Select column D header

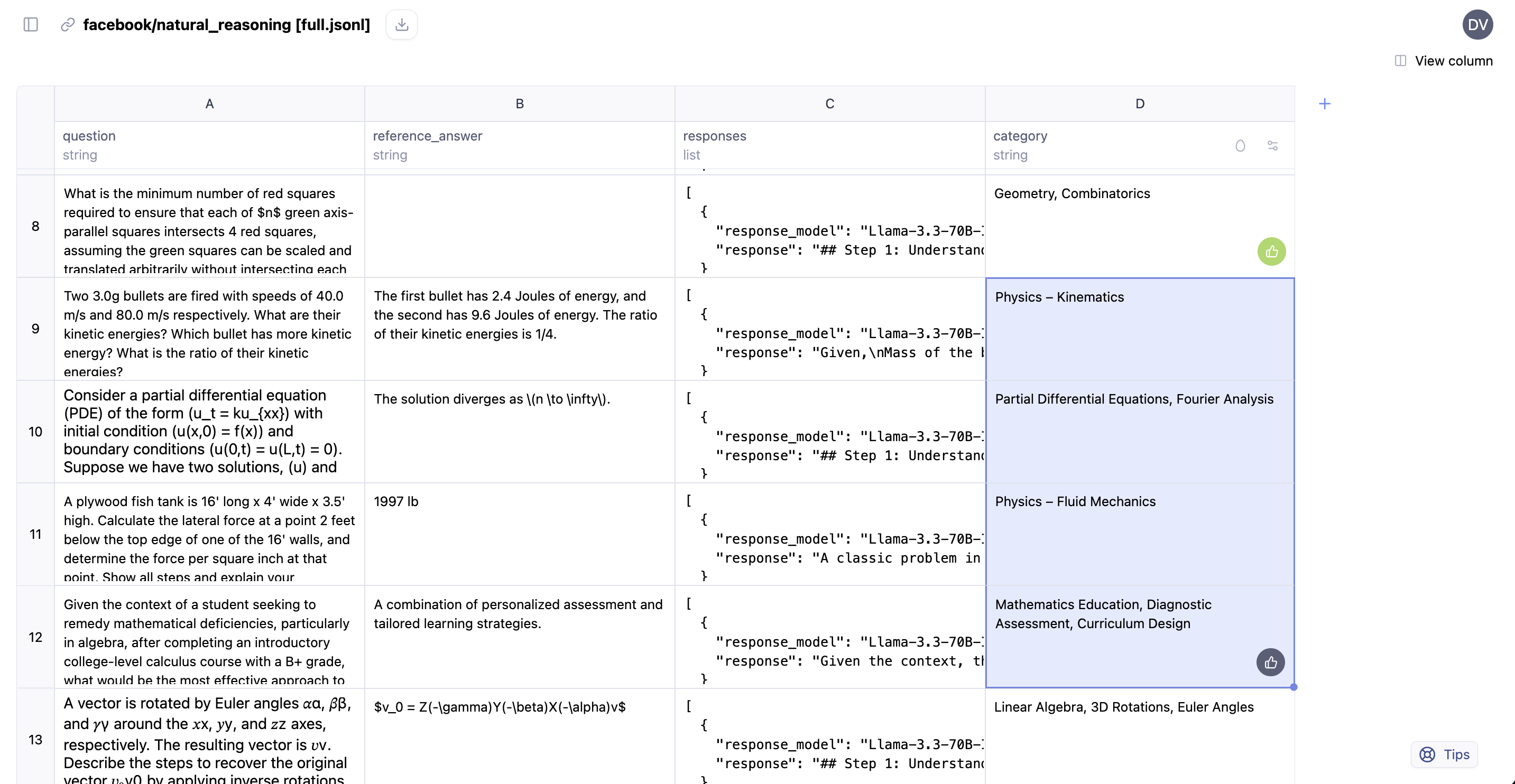(x=1139, y=104)
